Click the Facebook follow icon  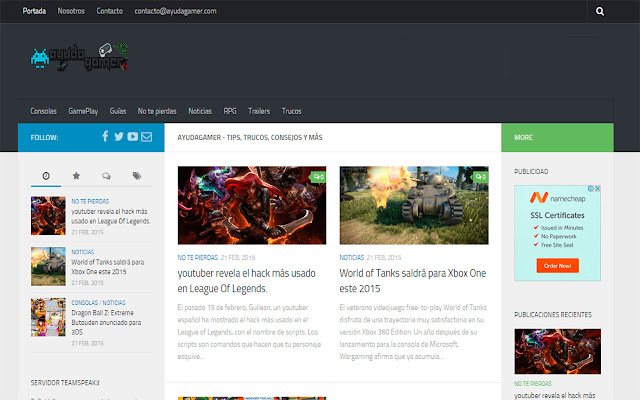pyautogui.click(x=105, y=137)
